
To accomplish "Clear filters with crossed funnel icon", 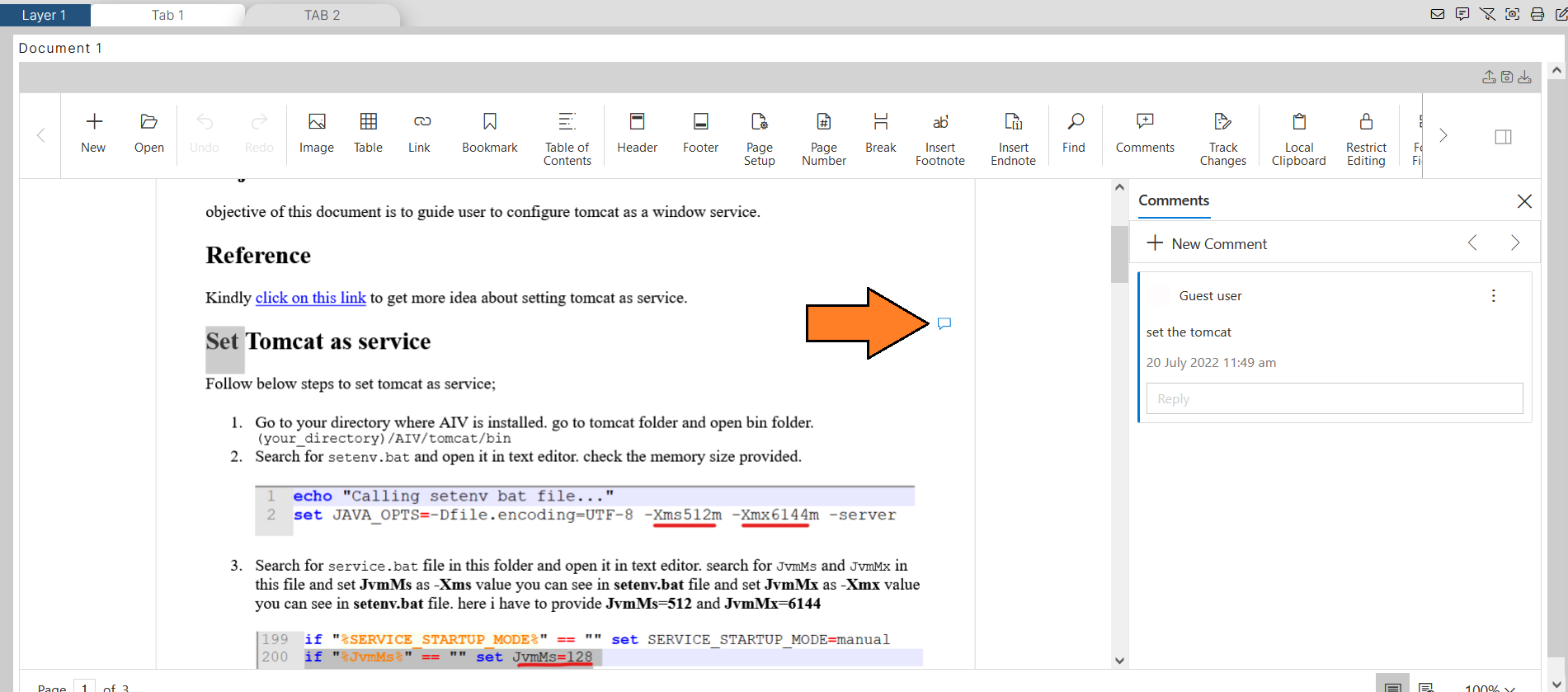I will click(x=1487, y=14).
